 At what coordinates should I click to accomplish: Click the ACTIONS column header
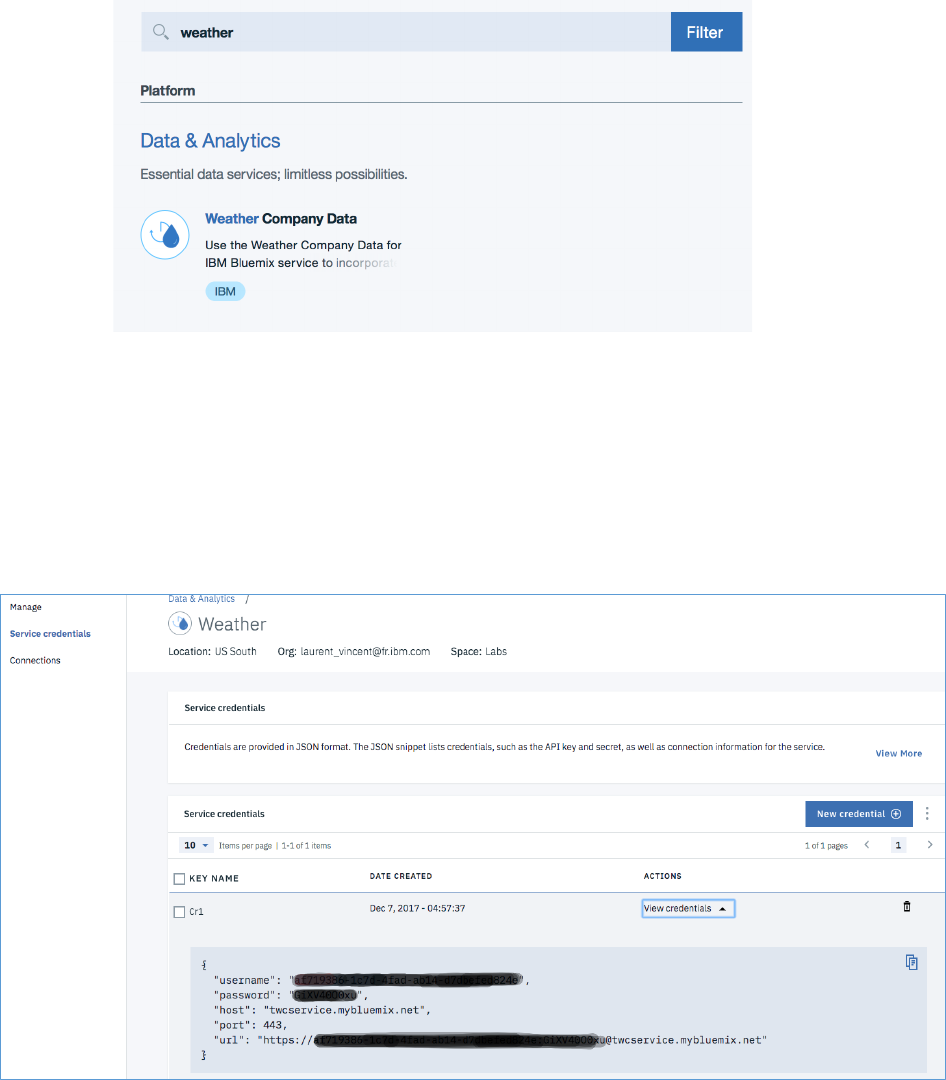pyautogui.click(x=663, y=876)
